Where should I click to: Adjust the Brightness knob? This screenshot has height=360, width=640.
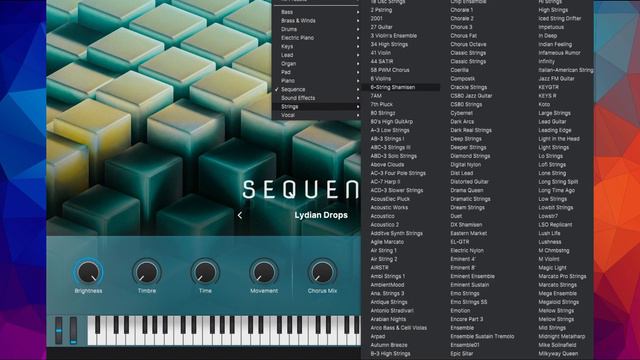tap(88, 273)
